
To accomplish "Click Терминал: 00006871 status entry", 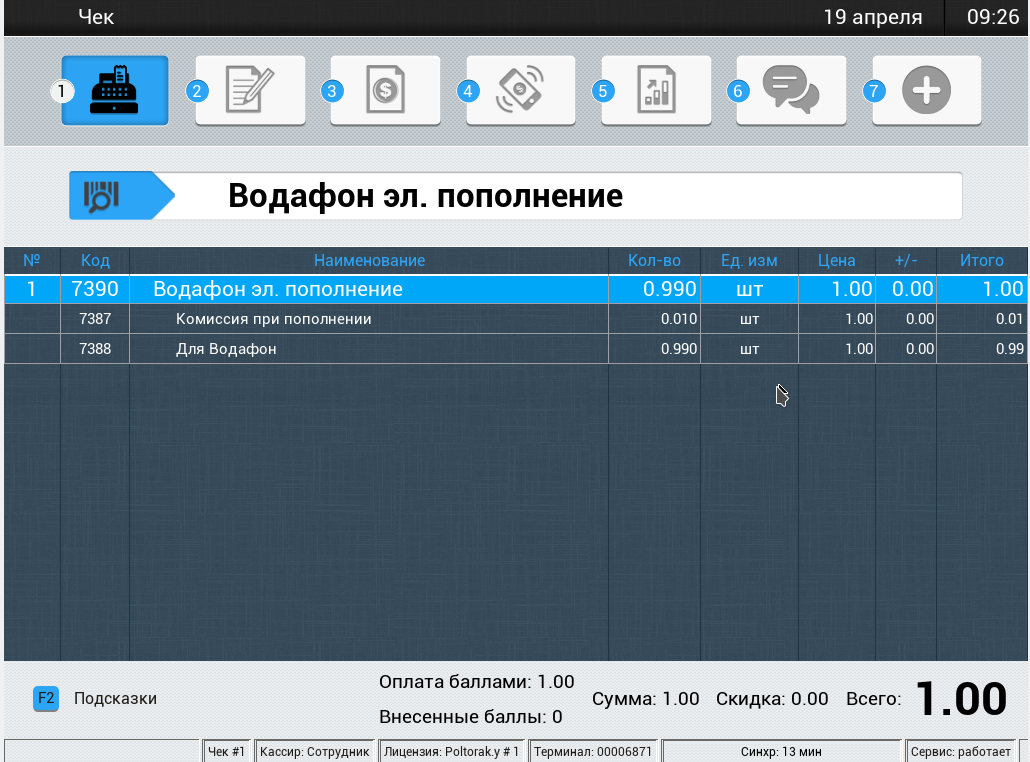I will click(x=593, y=751).
